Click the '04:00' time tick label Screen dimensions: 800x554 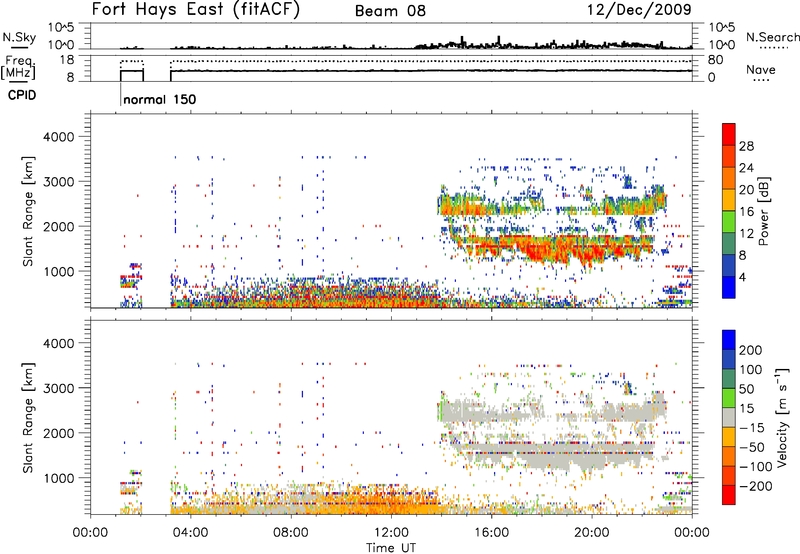tap(191, 533)
